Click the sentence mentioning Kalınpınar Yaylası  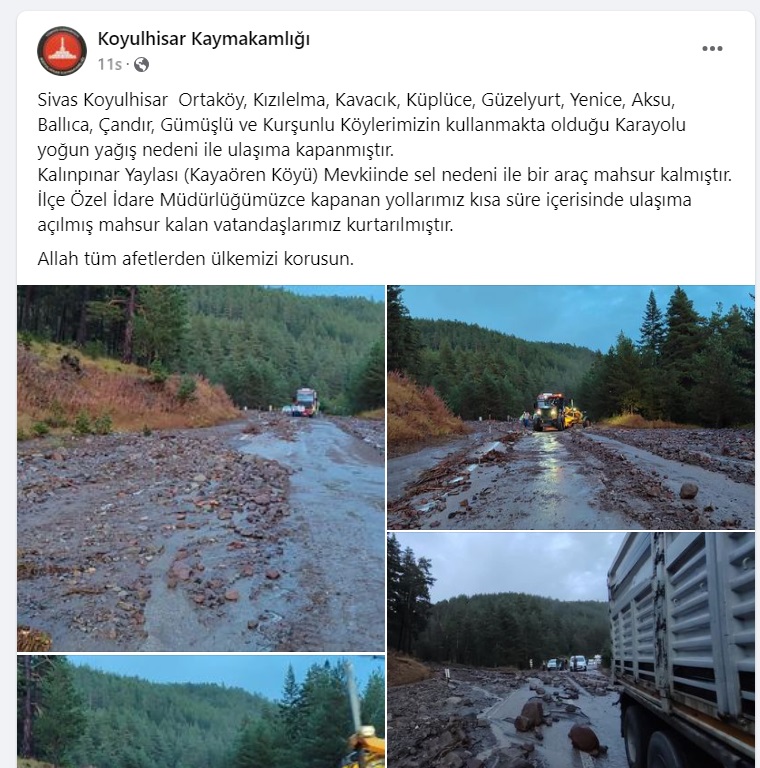click(x=384, y=175)
